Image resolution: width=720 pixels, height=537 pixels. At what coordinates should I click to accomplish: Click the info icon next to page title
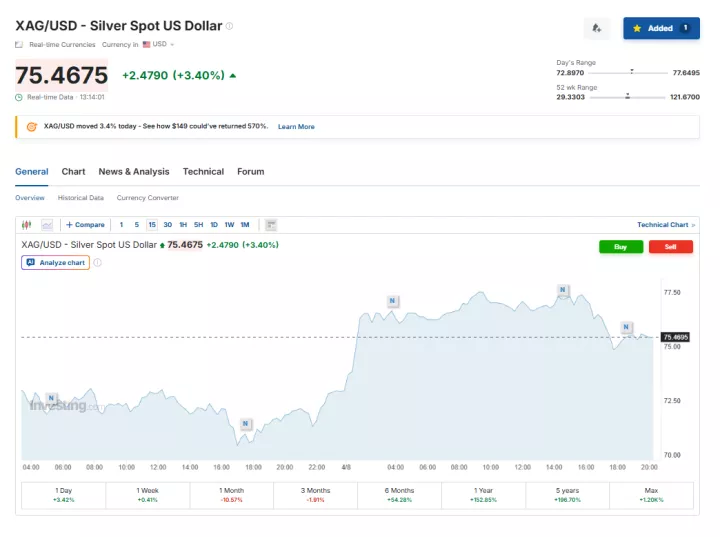(x=229, y=26)
